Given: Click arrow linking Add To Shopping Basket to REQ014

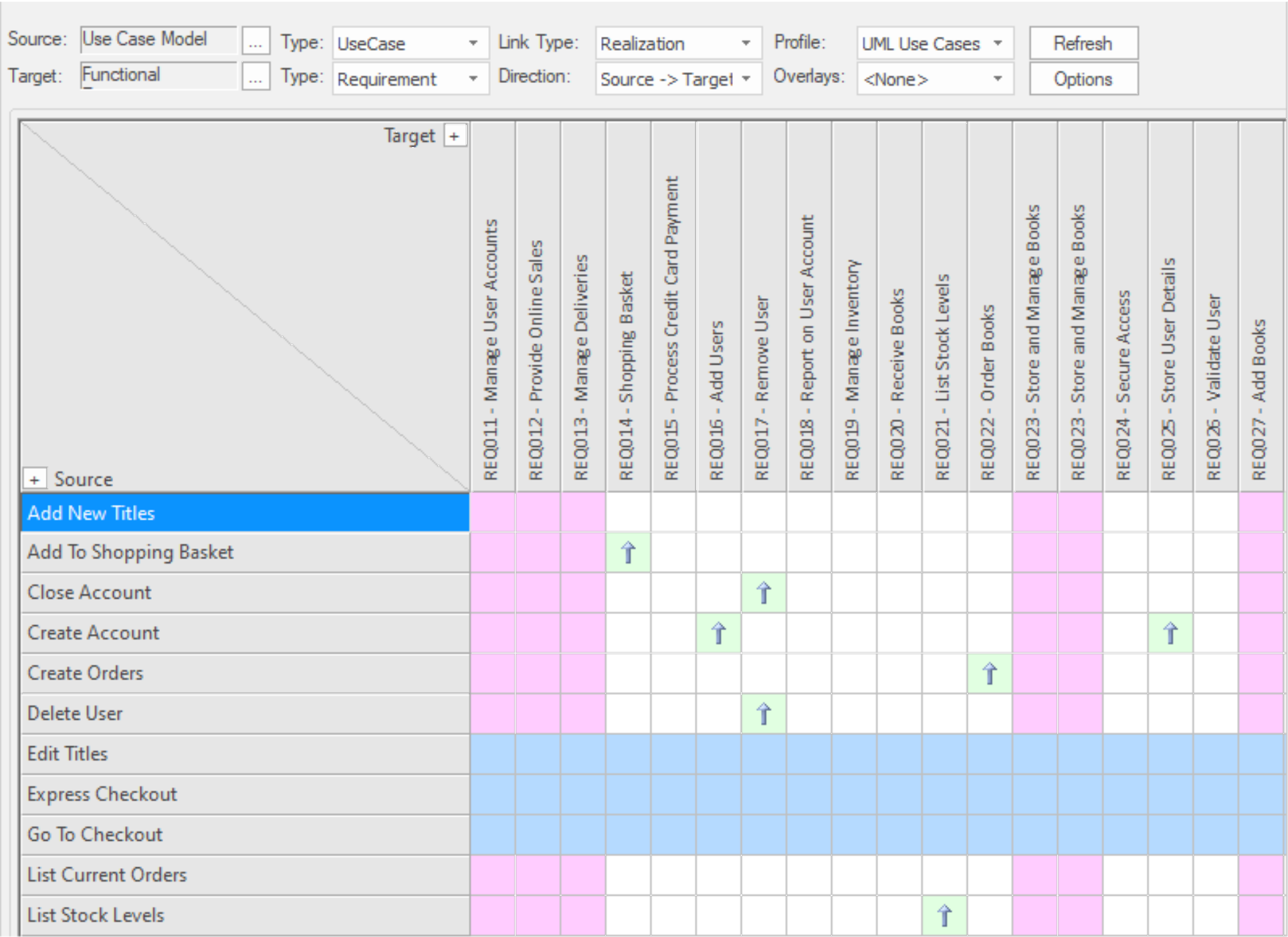Looking at the screenshot, I should [628, 552].
